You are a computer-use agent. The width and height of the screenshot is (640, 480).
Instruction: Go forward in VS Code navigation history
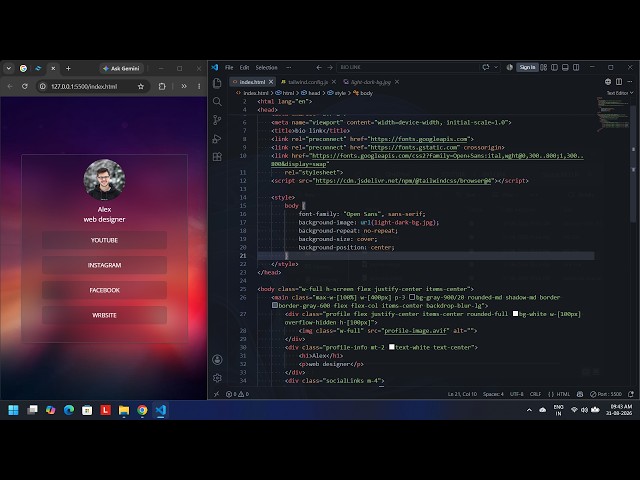[x=330, y=67]
